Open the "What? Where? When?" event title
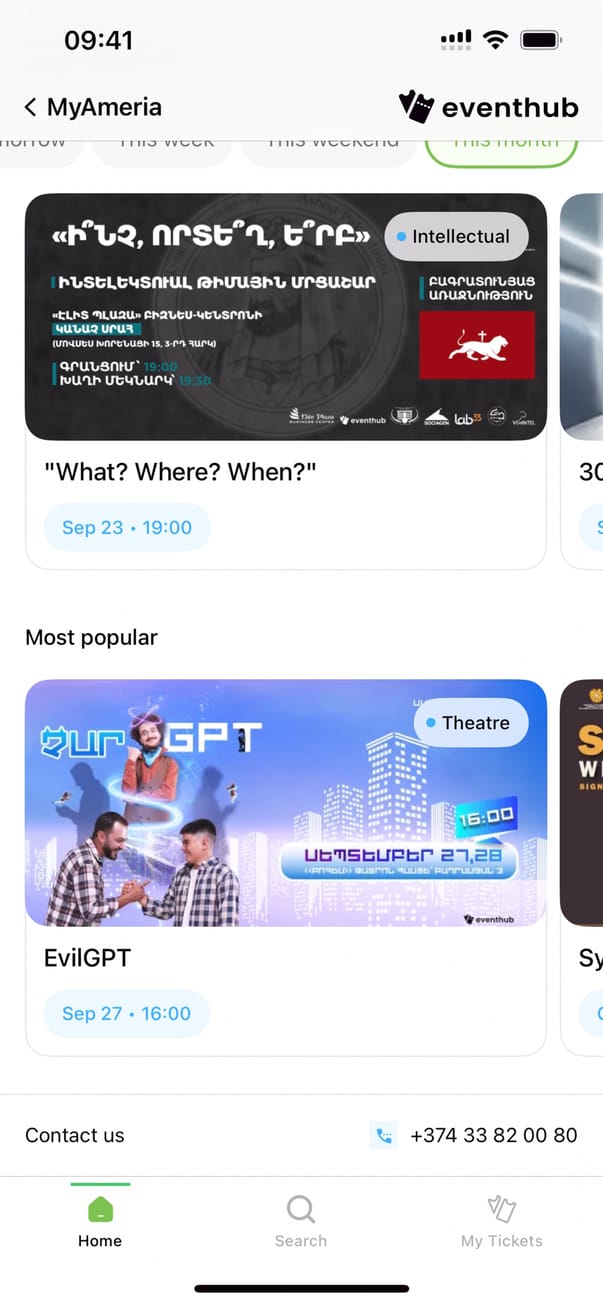The width and height of the screenshot is (603, 1305). (181, 472)
